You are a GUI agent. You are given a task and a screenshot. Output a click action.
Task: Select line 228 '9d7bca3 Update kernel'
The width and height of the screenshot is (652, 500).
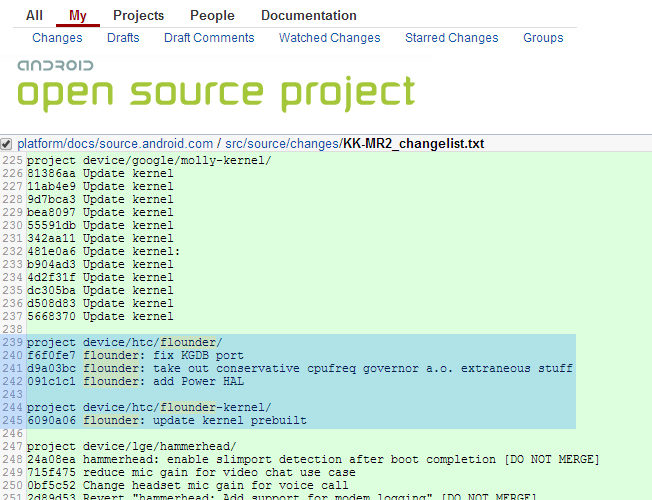click(x=100, y=199)
